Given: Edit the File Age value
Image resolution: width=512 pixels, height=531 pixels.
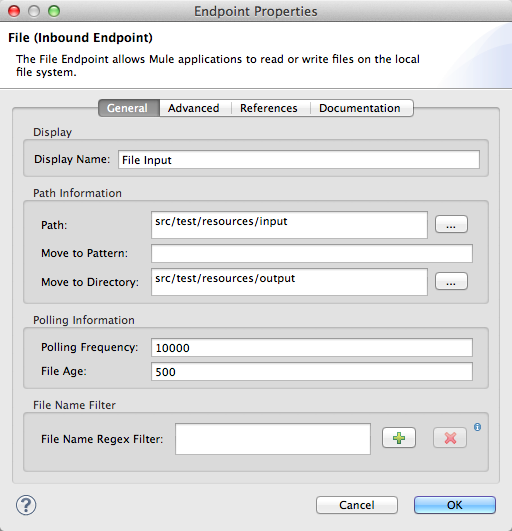Looking at the screenshot, I should click(x=312, y=371).
